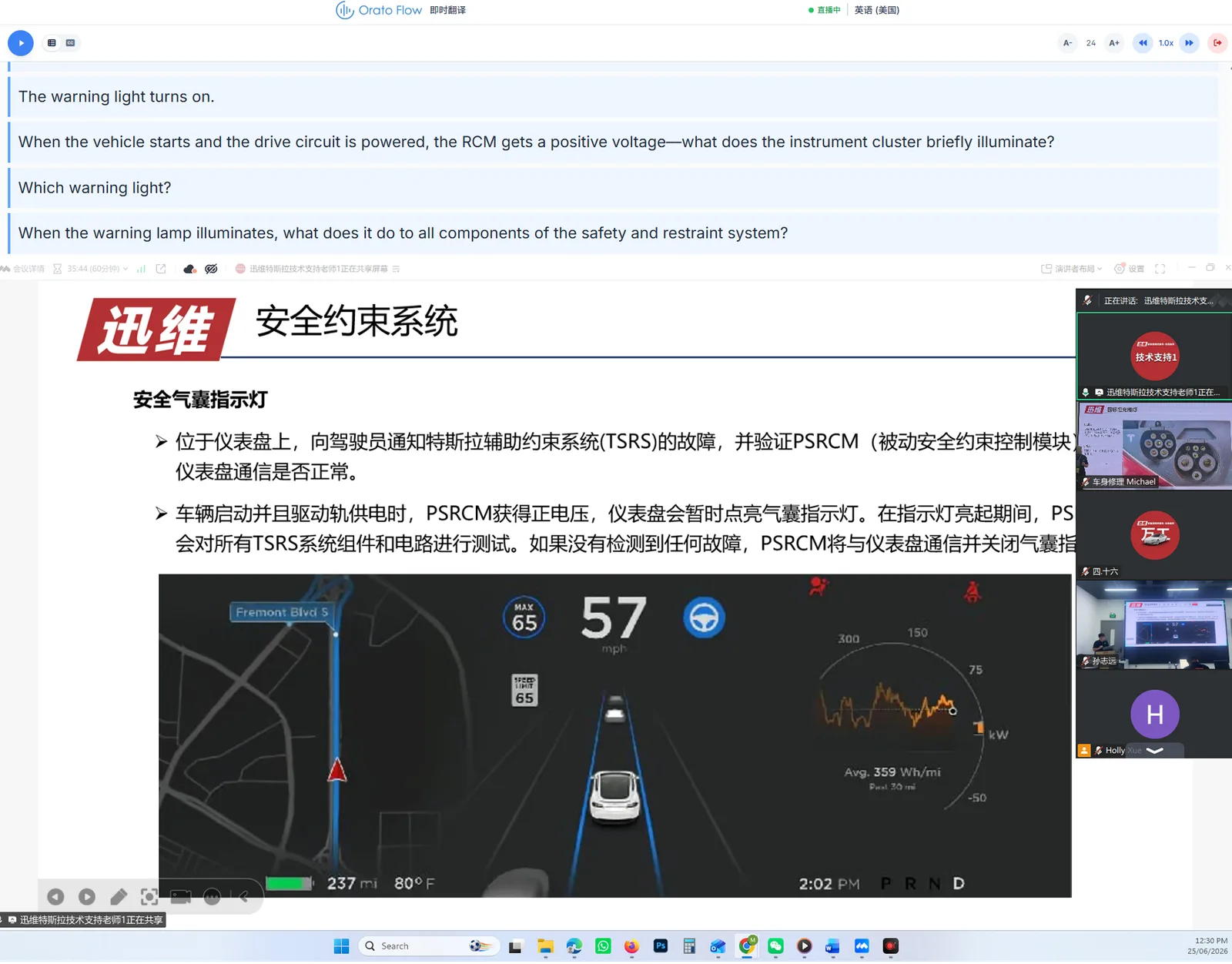
Task: Open the Windows Start menu
Action: pos(341,946)
